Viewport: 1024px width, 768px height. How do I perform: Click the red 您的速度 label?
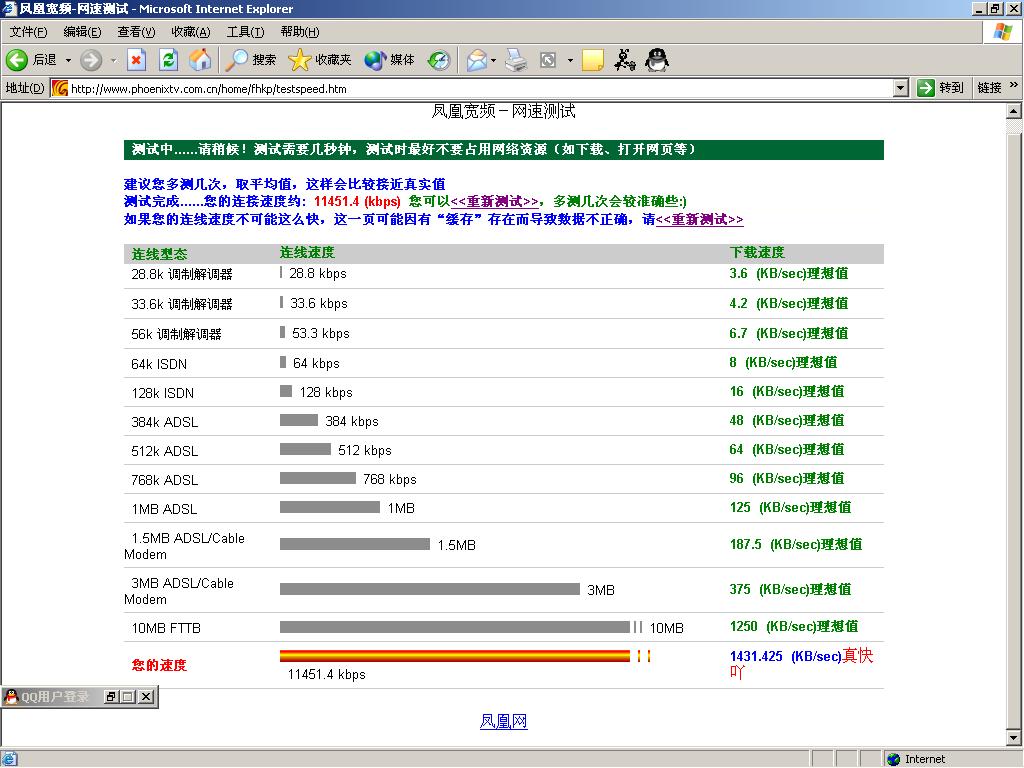(159, 665)
